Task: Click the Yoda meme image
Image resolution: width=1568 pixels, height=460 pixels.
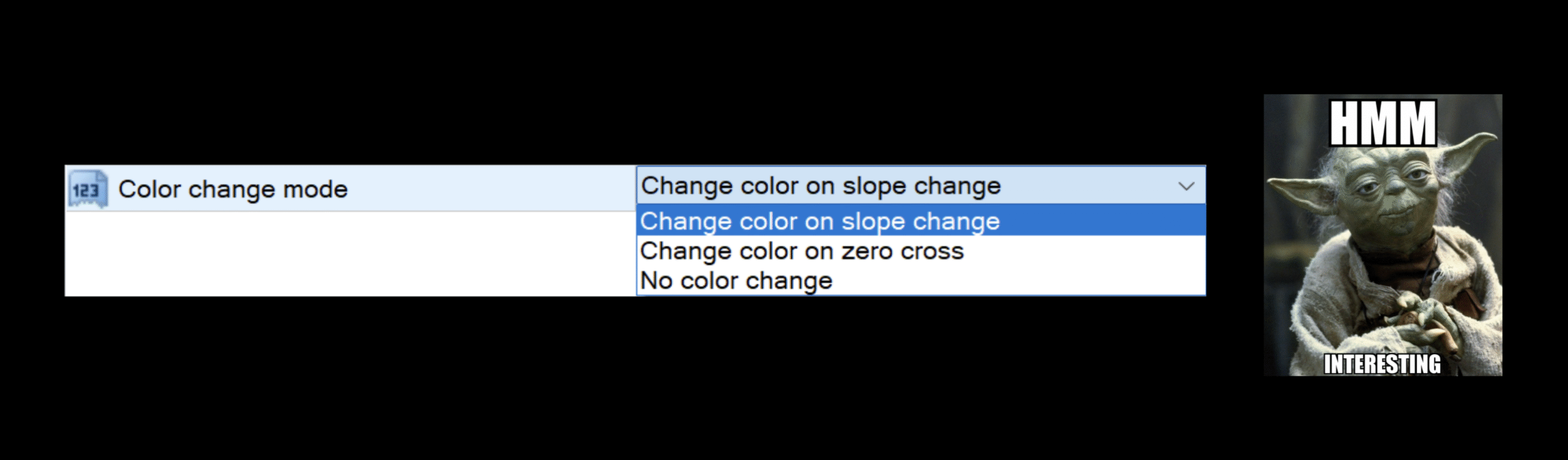Action: 1382,235
